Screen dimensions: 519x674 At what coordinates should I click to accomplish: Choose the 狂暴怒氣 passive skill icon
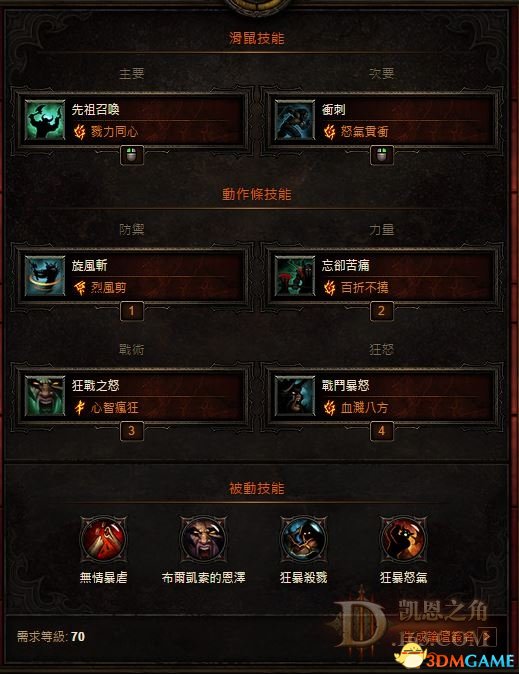(x=403, y=539)
